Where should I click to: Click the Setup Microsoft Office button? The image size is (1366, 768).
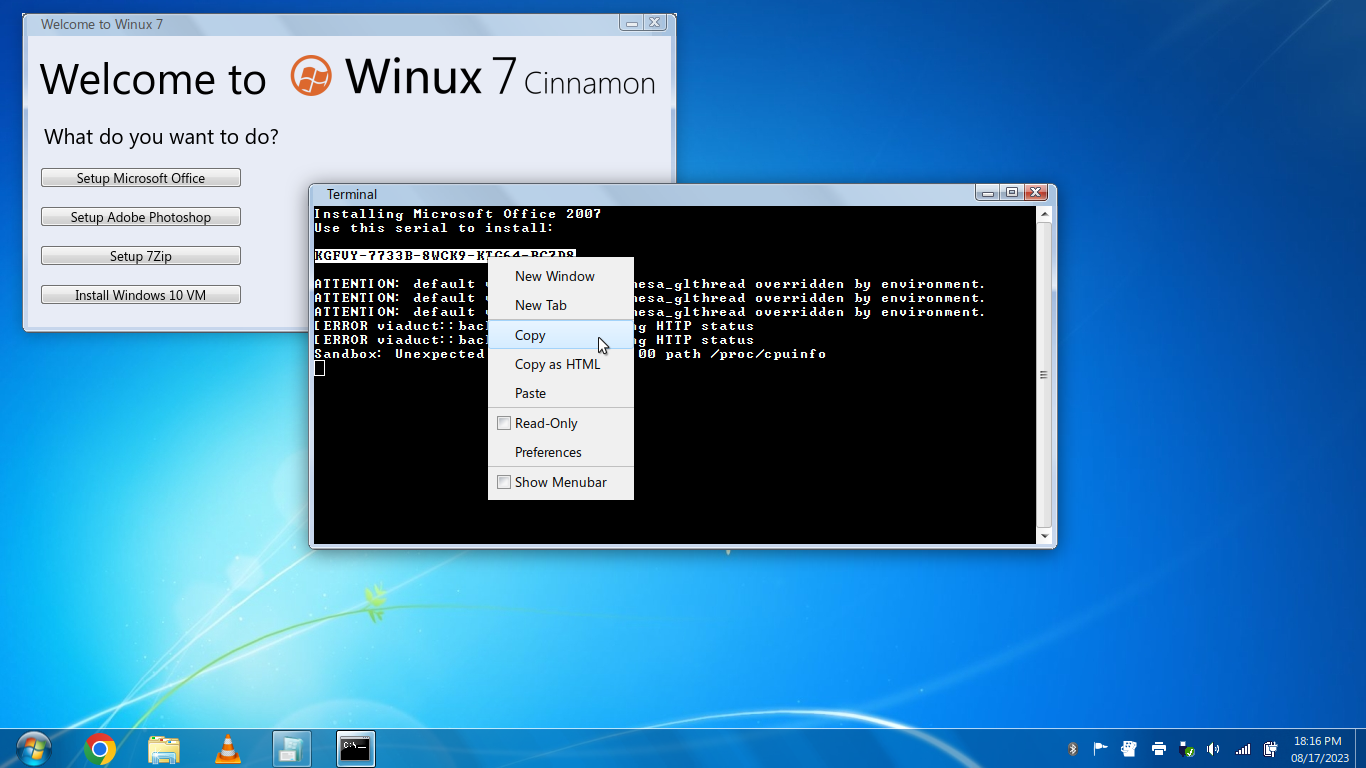tap(141, 178)
